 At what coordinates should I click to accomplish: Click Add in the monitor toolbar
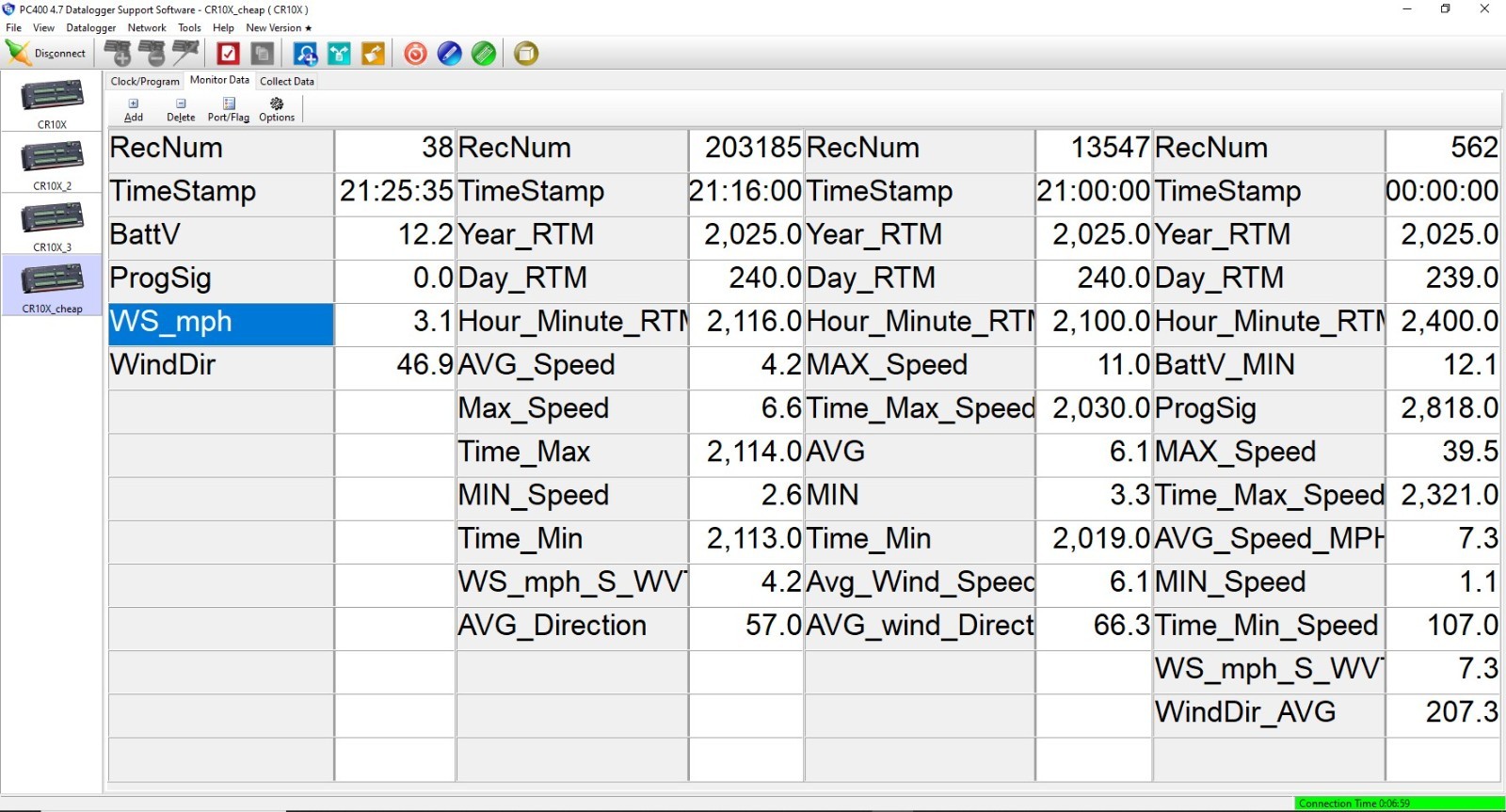point(134,110)
